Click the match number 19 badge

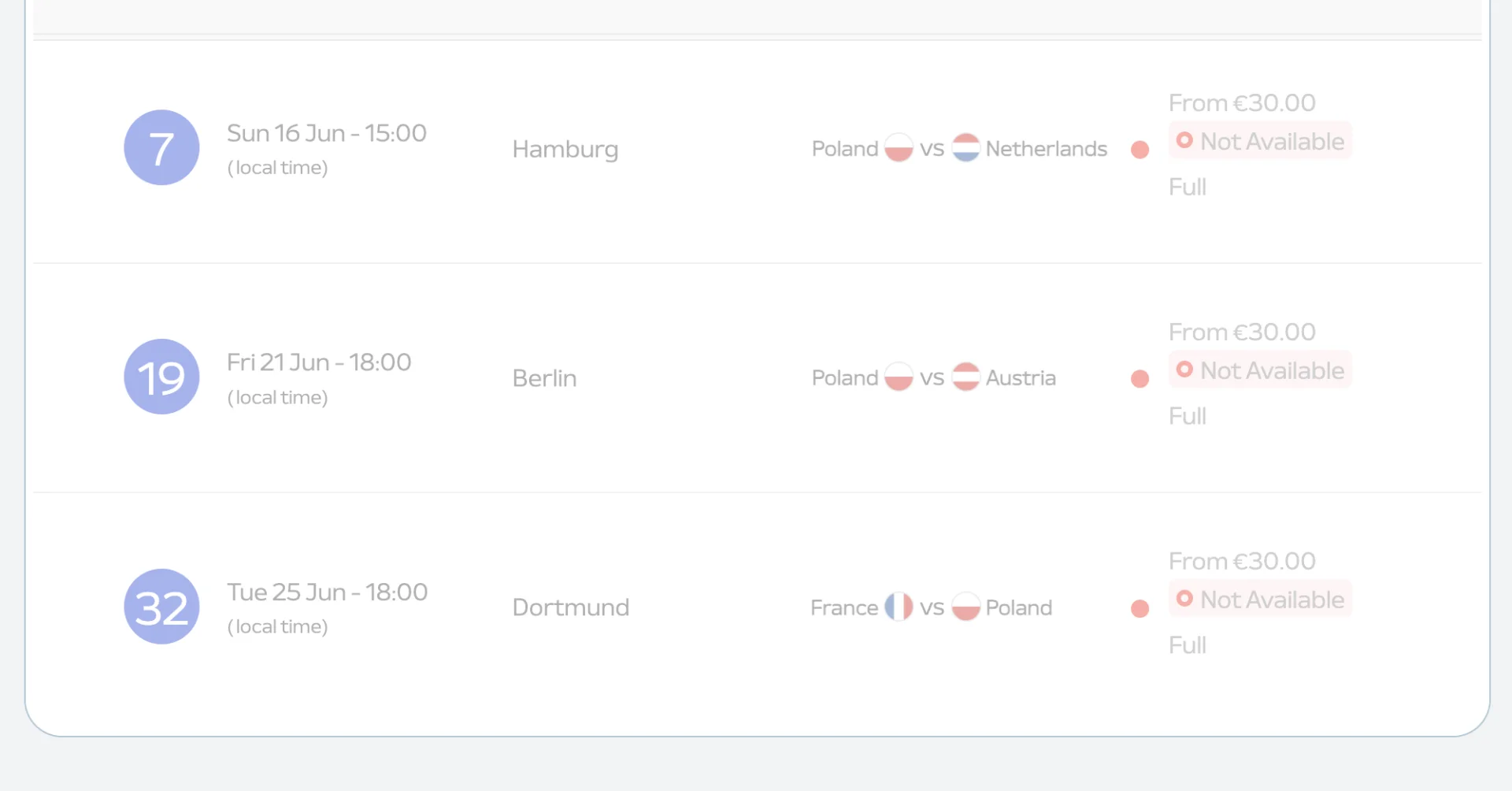(x=161, y=377)
